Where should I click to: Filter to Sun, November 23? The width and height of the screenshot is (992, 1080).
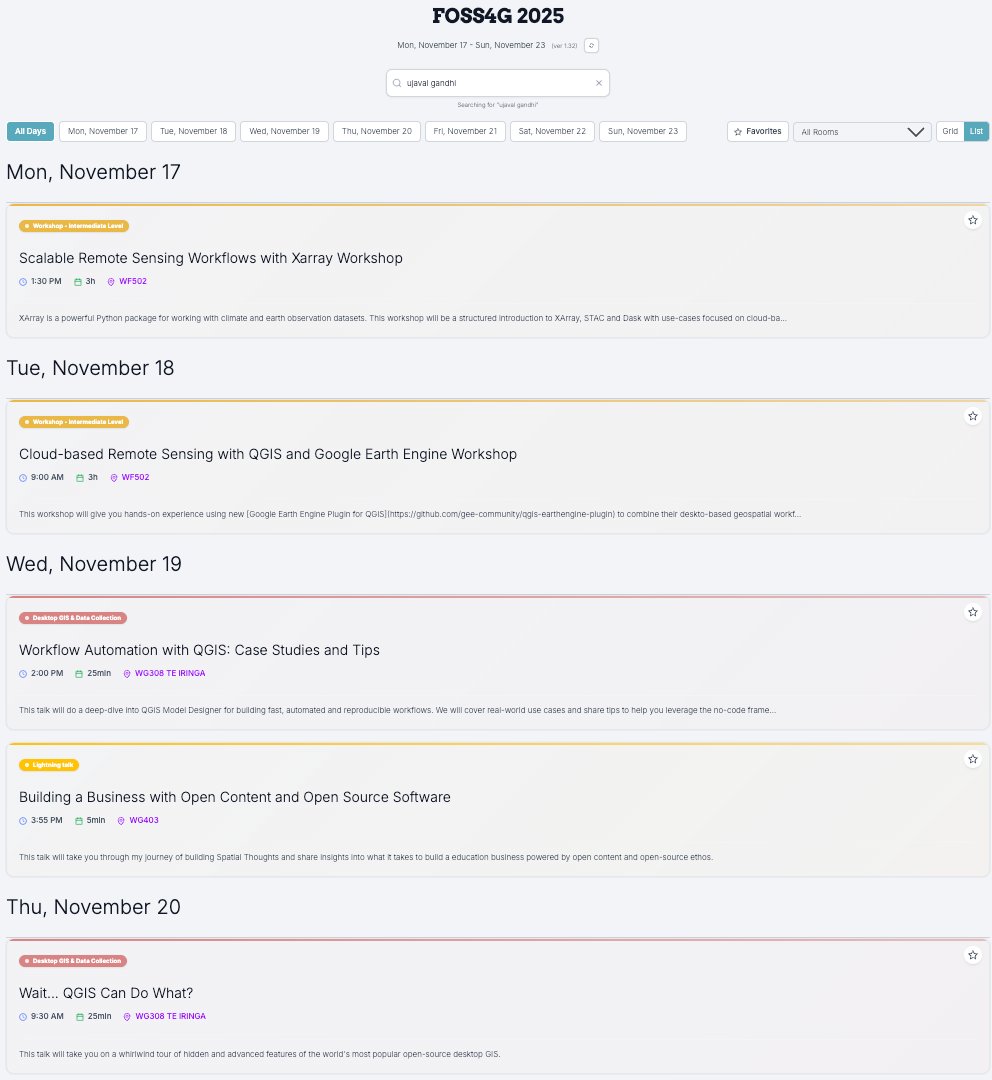click(x=643, y=132)
